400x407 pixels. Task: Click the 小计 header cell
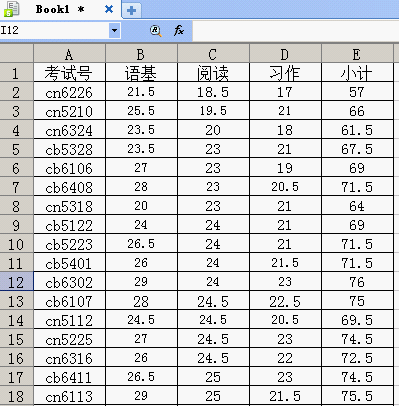[x=357, y=72]
